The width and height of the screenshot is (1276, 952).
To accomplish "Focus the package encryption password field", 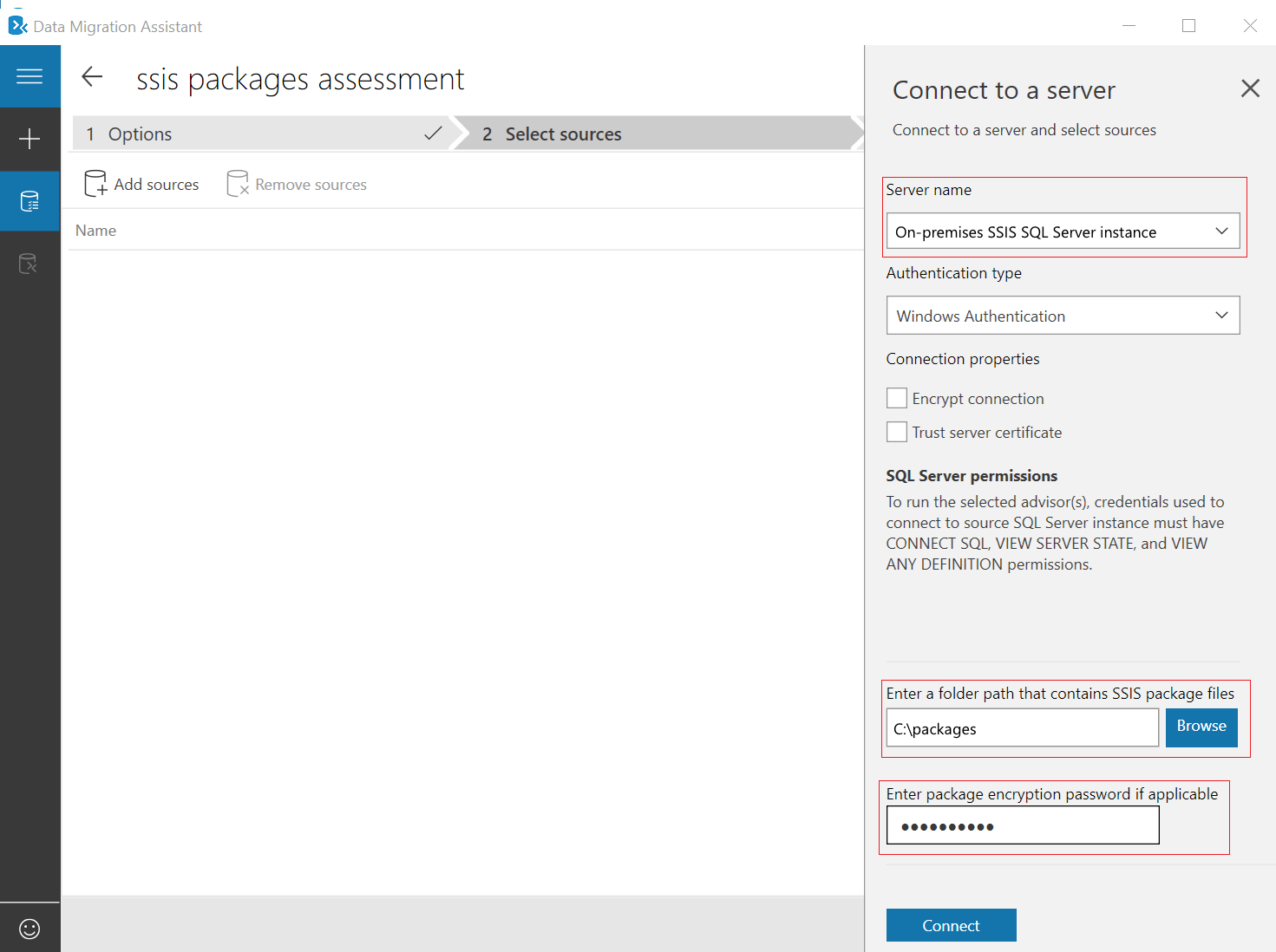I will coord(1023,825).
